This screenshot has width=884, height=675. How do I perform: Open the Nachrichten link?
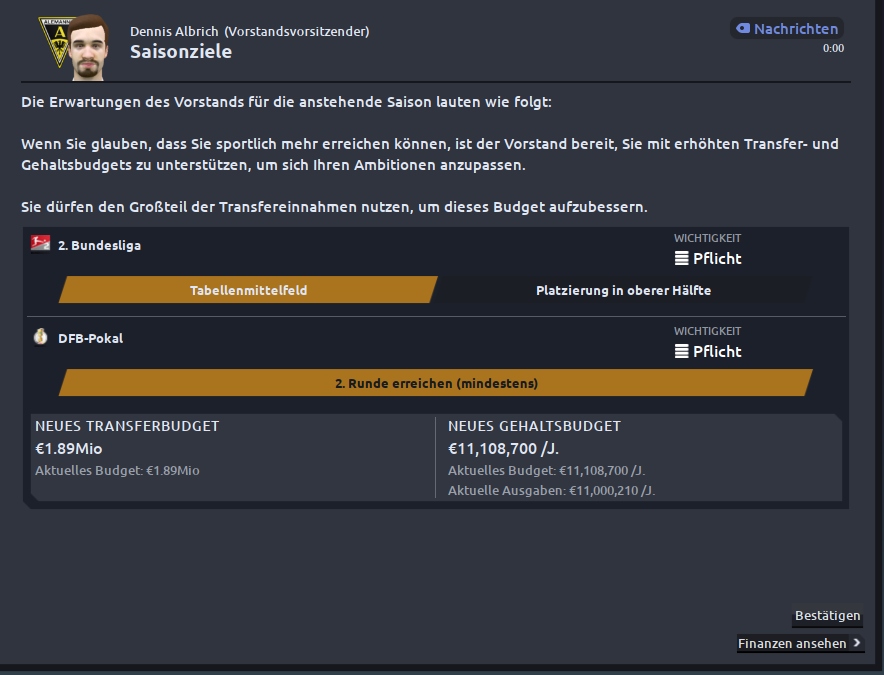click(795, 29)
